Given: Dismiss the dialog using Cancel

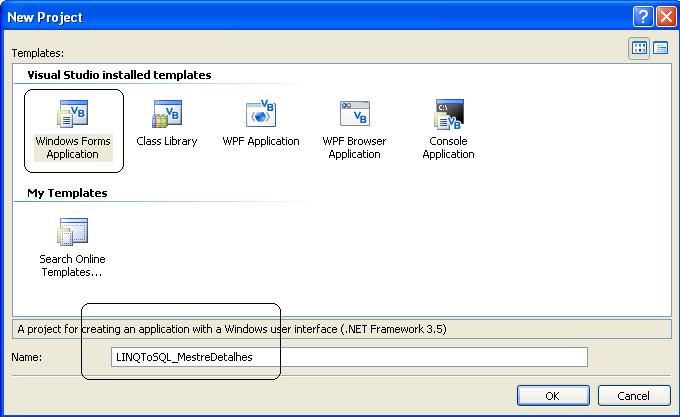Looking at the screenshot, I should click(634, 396).
